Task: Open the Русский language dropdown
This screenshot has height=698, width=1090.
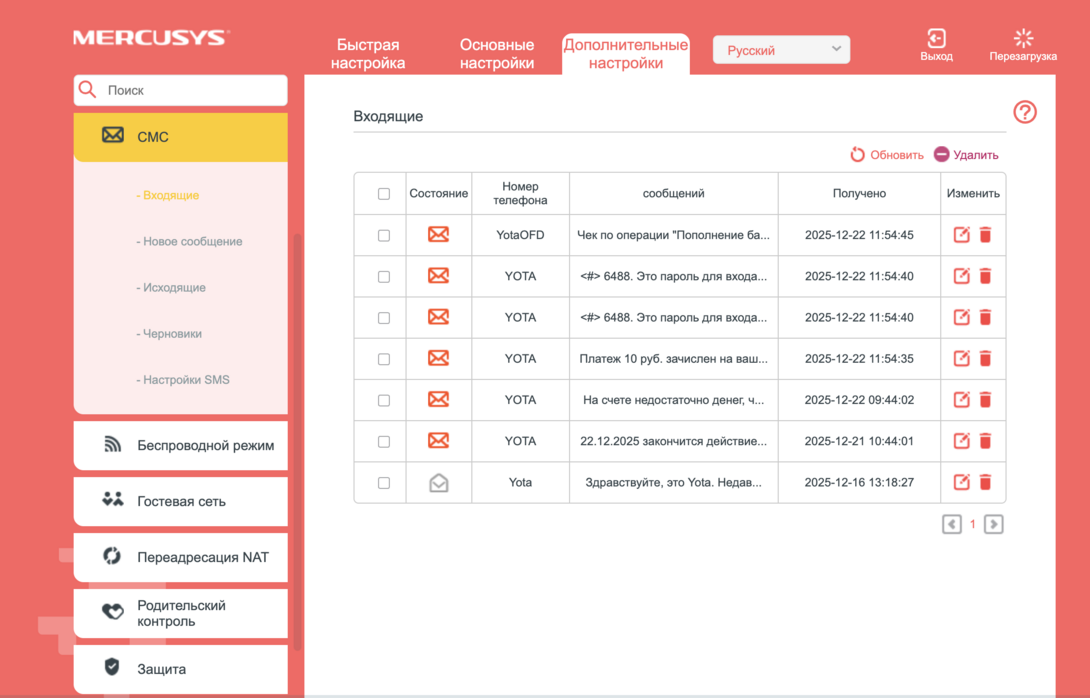Action: [781, 50]
